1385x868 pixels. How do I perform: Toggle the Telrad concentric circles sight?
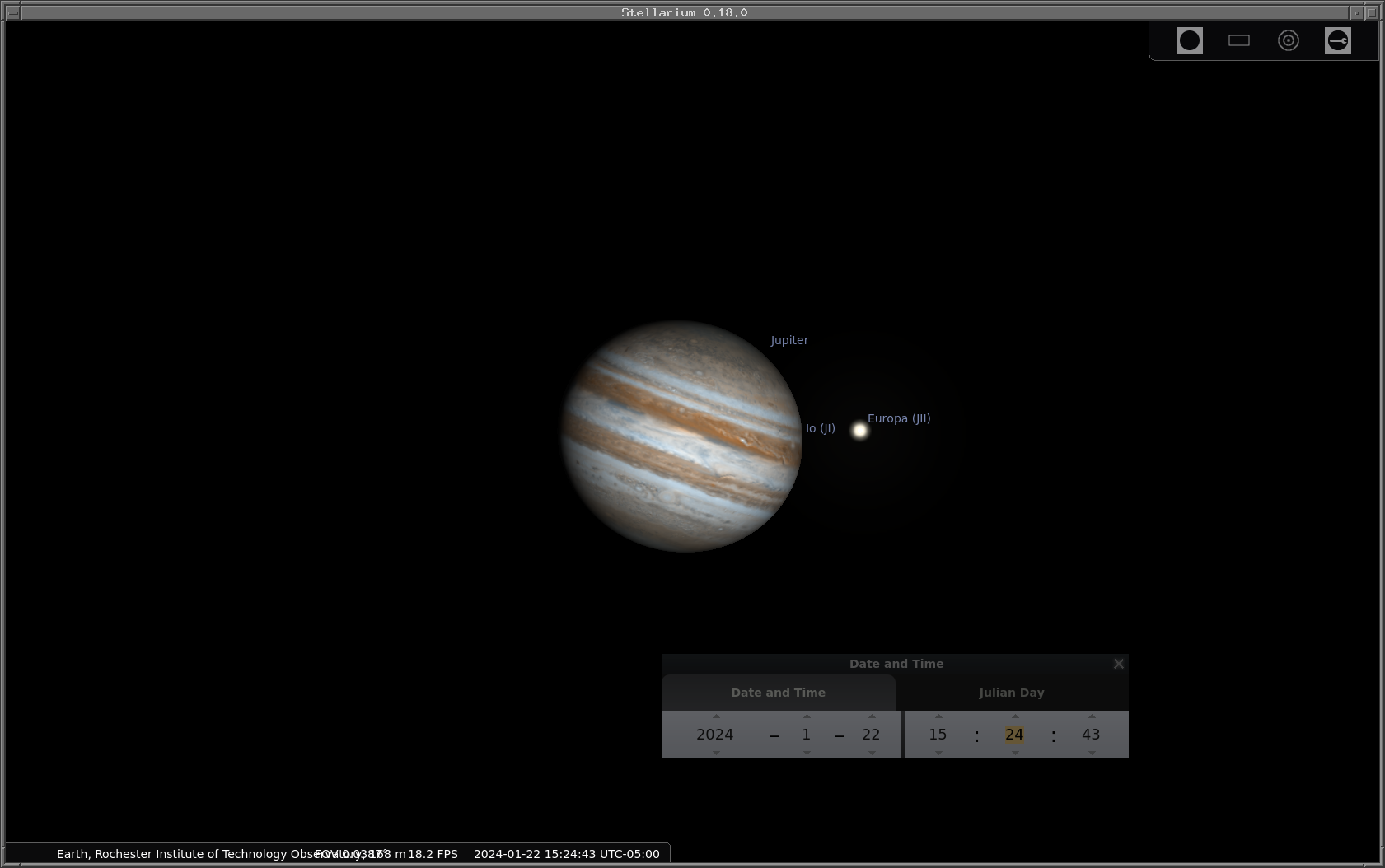tap(1288, 40)
